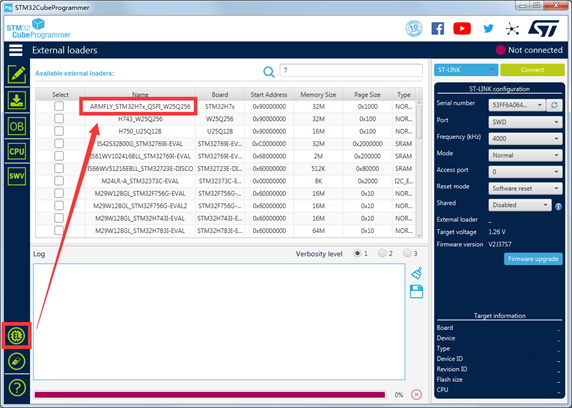Open External Loaders EL icon
The height and width of the screenshot is (408, 572).
pyautogui.click(x=17, y=335)
